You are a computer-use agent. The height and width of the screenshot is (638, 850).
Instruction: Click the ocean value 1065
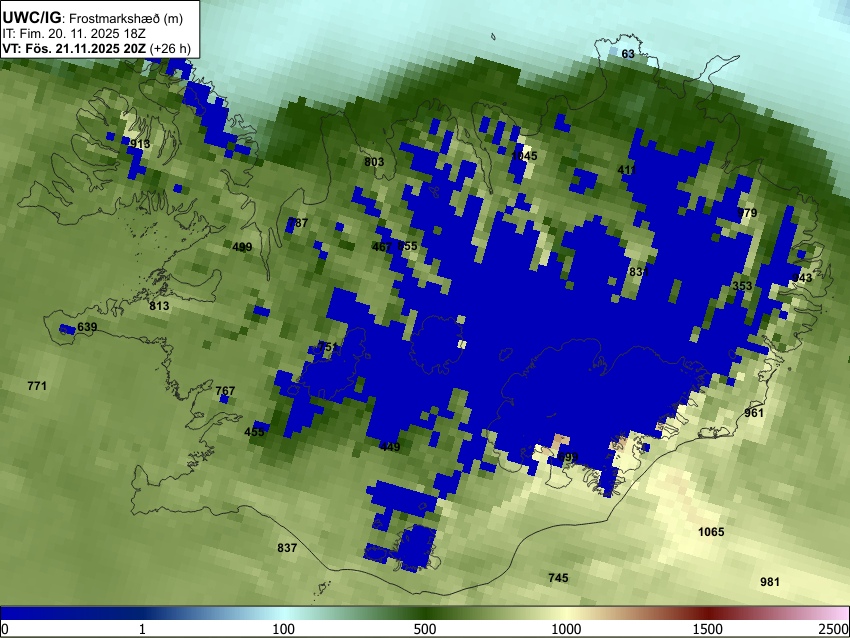pyautogui.click(x=711, y=532)
